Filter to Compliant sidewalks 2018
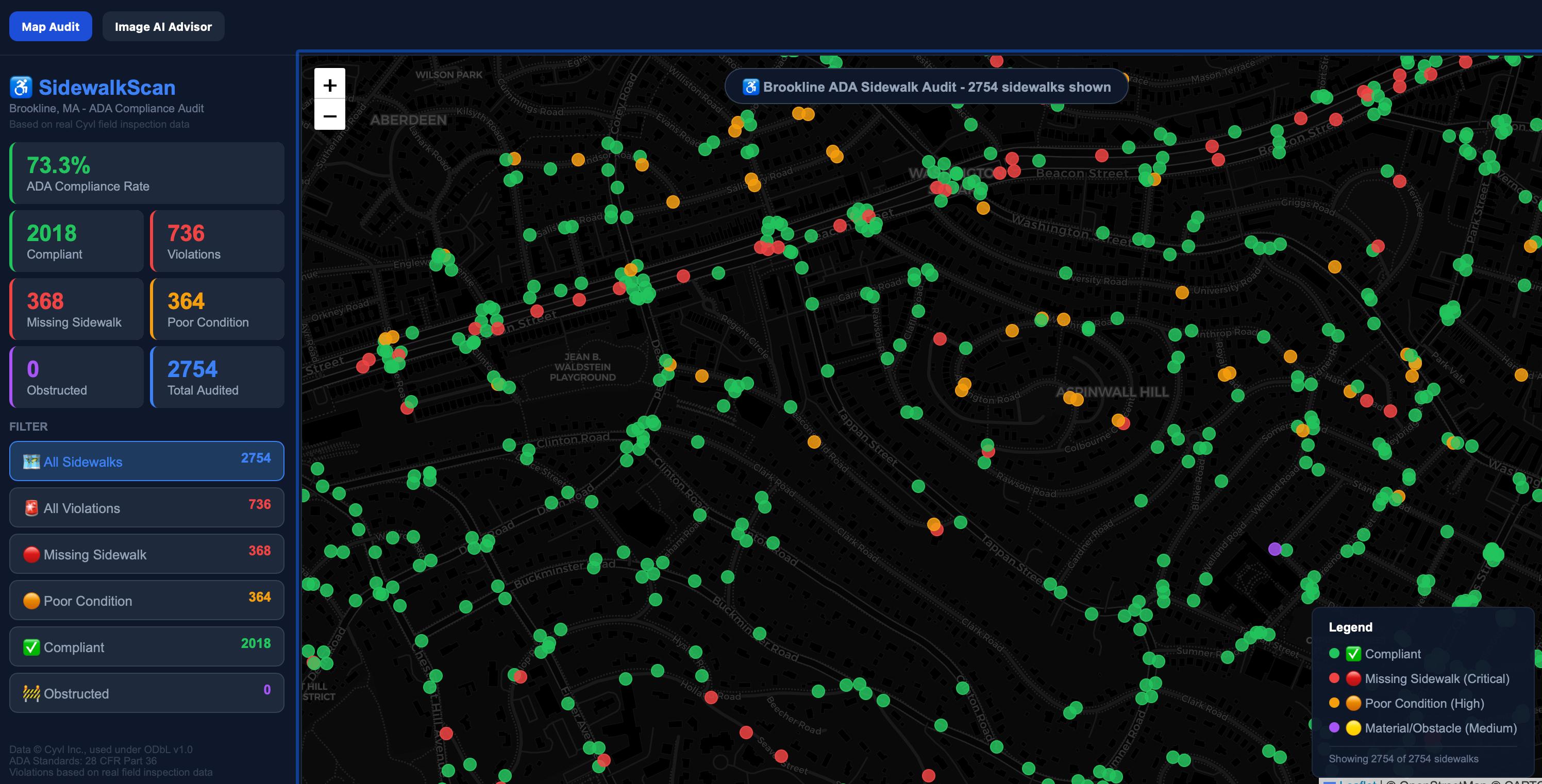1542x784 pixels. (x=146, y=646)
